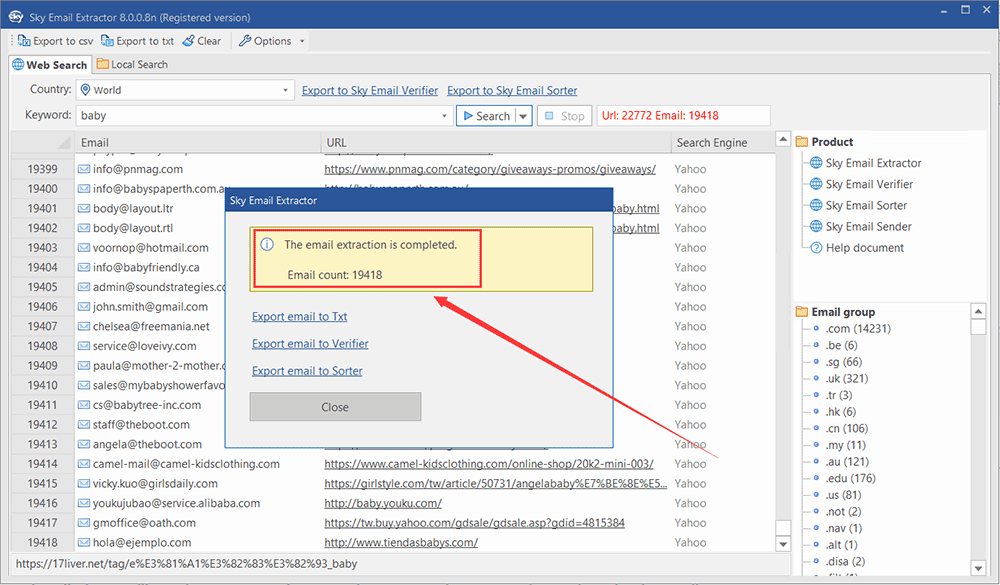1000x585 pixels.
Task: Open Sky Email Verifier product entry
Action: pos(869,184)
